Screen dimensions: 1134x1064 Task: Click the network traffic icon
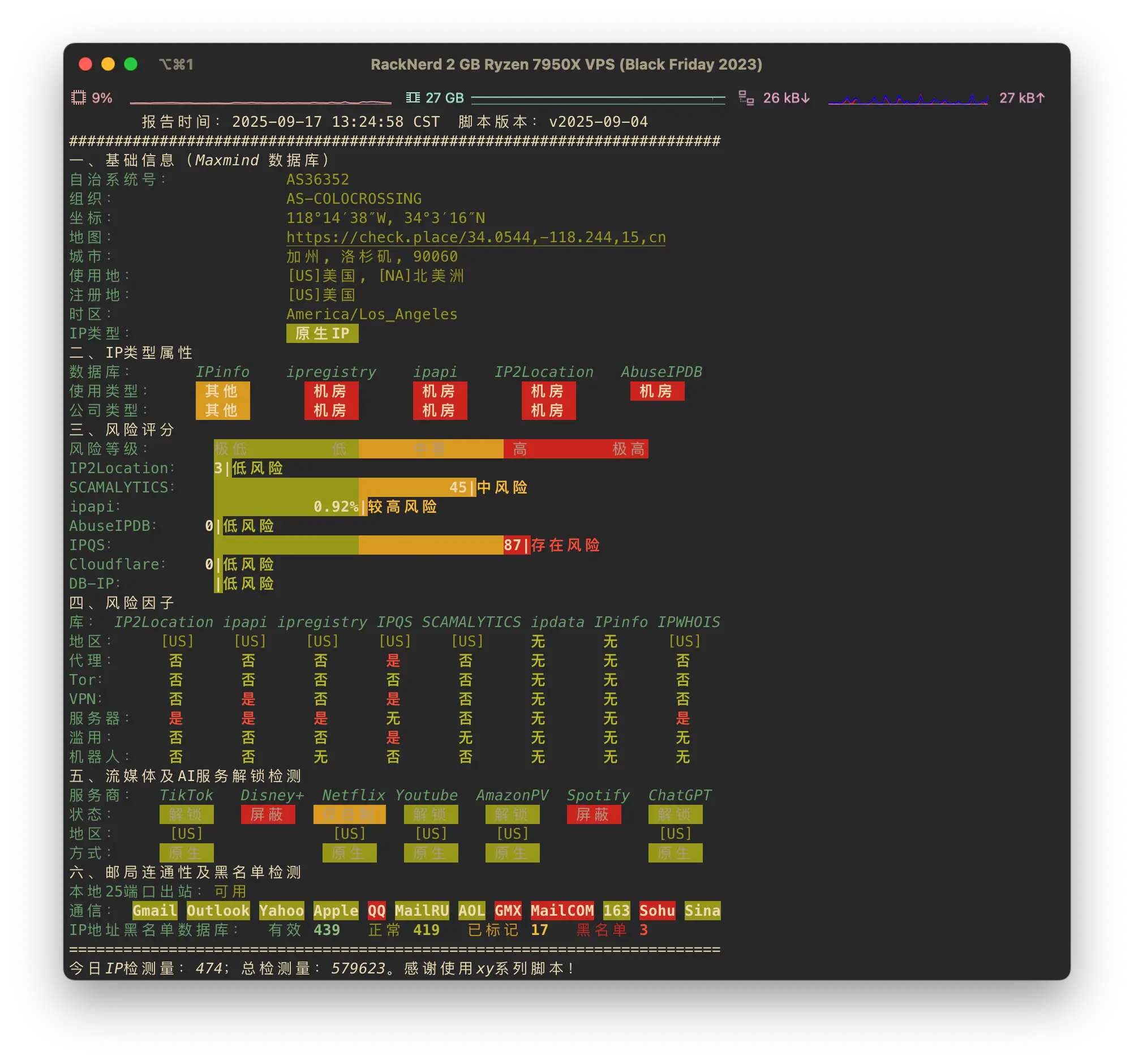[746, 97]
